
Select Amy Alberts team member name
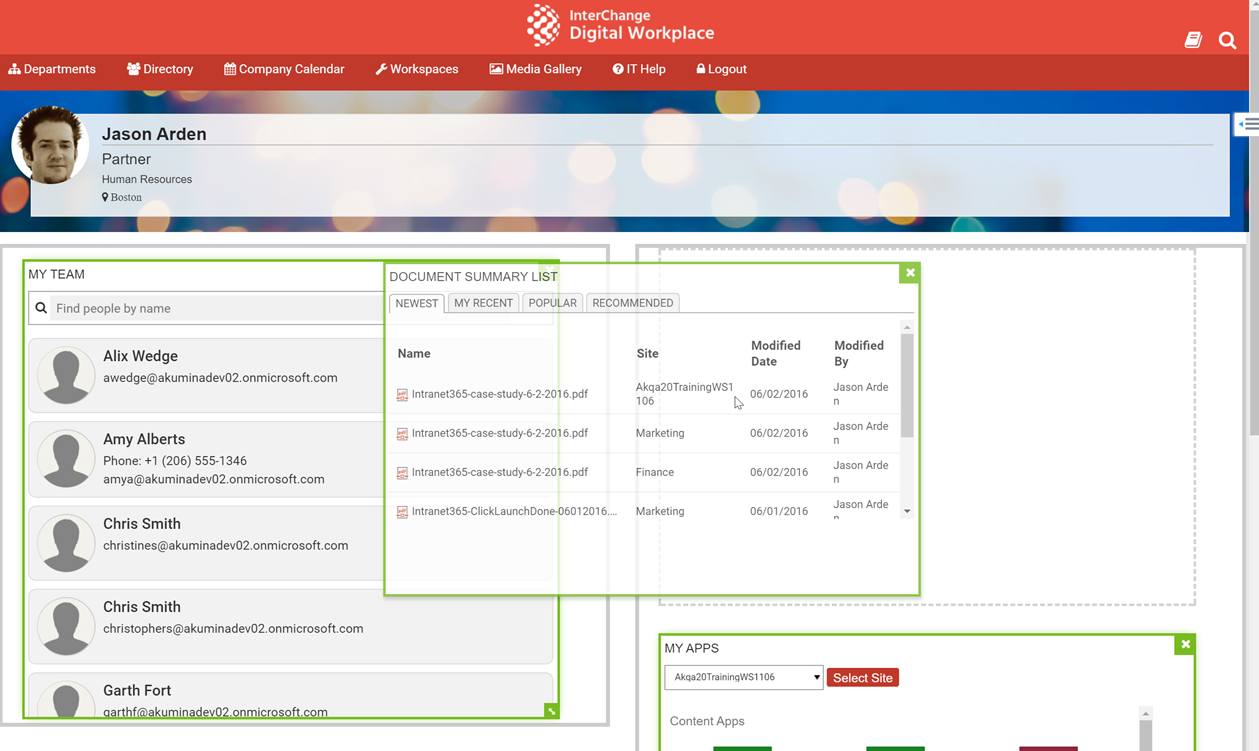[144, 439]
